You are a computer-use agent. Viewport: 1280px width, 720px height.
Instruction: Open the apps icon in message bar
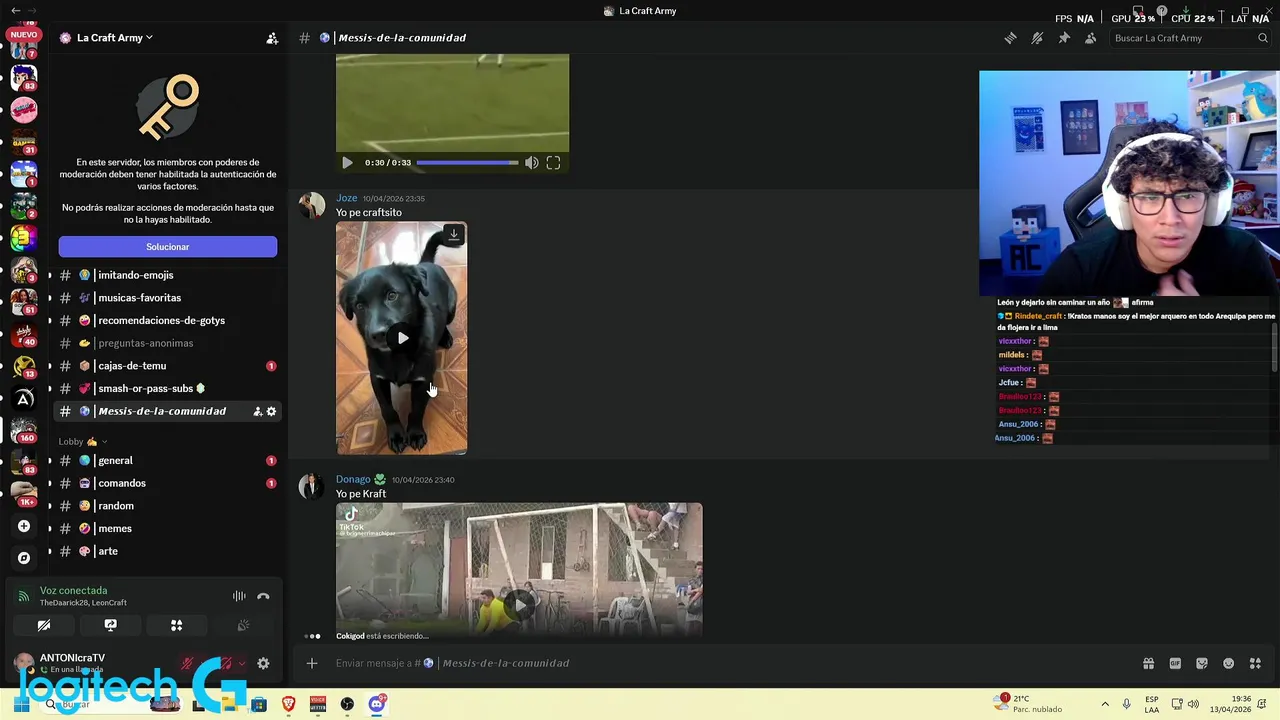pyautogui.click(x=1255, y=663)
